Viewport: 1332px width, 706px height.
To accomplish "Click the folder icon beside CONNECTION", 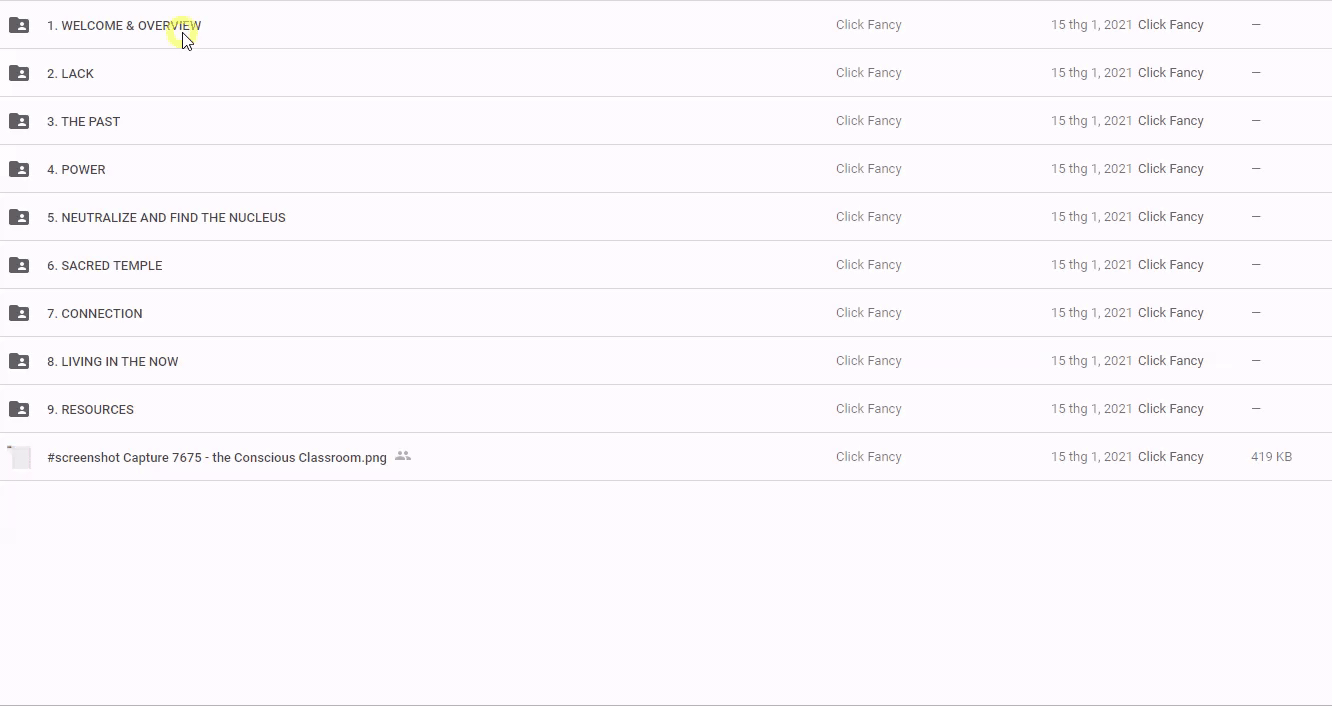I will pos(19,313).
